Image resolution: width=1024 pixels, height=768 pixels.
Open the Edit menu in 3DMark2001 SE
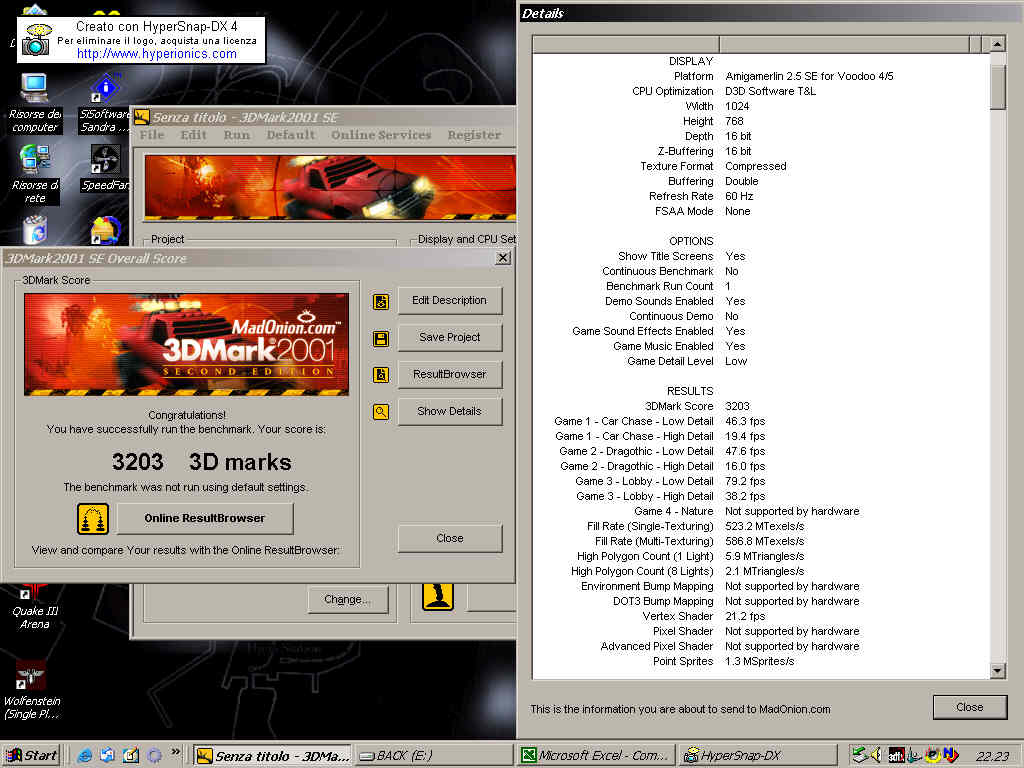click(193, 135)
